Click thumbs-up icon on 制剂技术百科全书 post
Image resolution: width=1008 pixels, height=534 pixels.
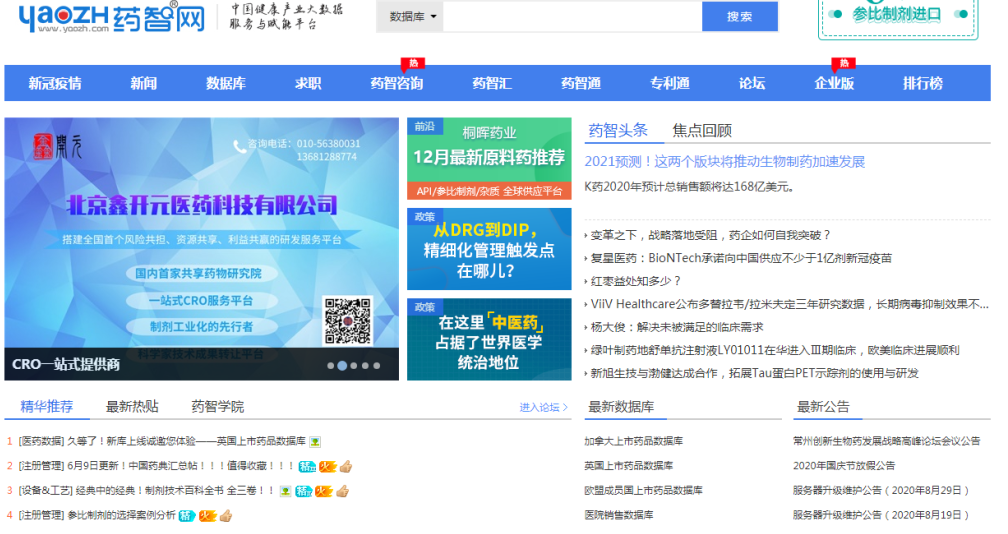coord(342,491)
